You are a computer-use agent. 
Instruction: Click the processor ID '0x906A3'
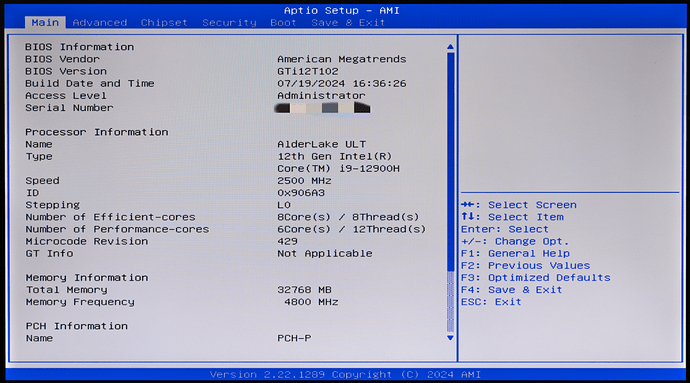[301, 193]
